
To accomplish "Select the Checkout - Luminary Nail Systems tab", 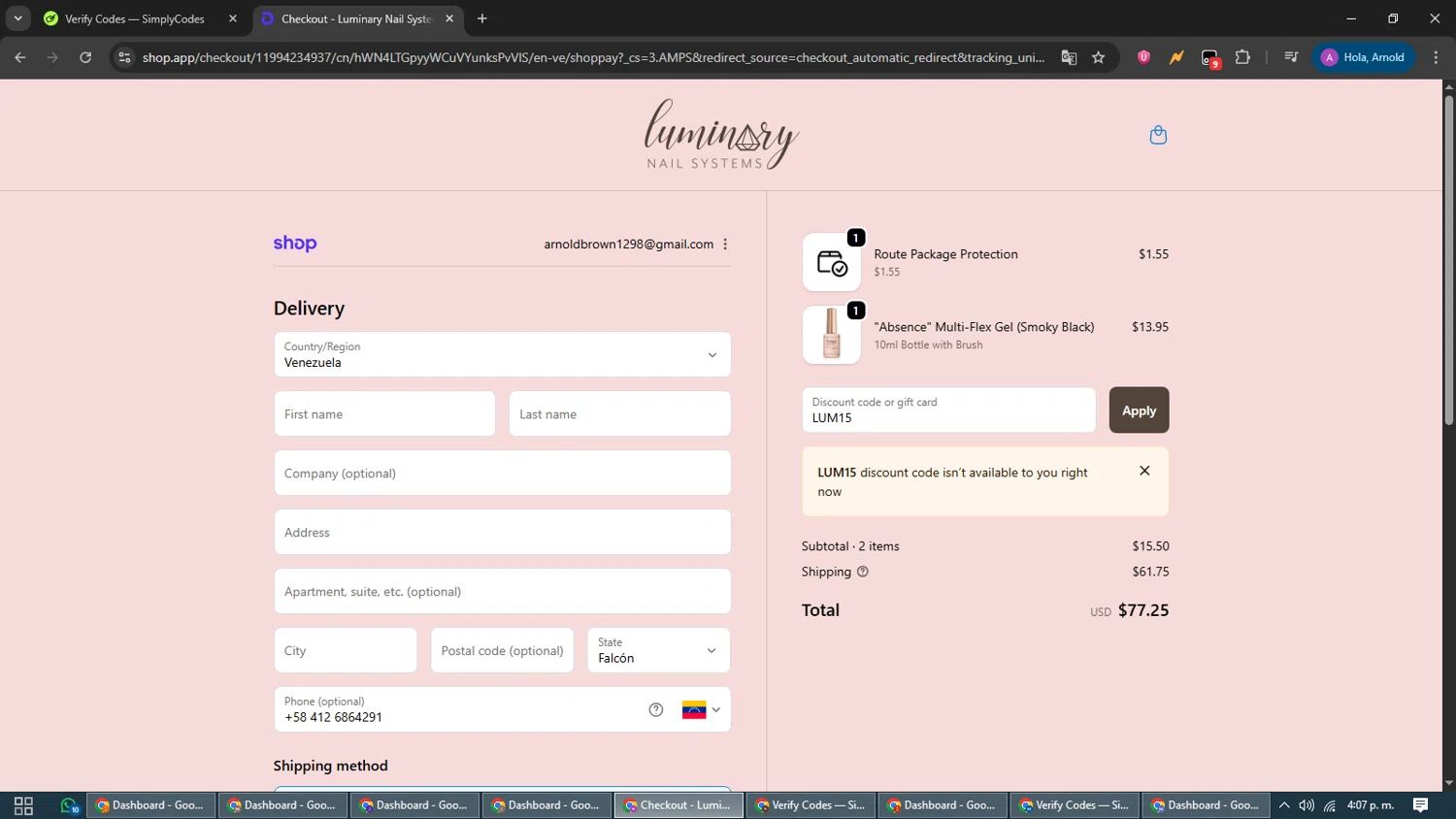I will (x=356, y=18).
